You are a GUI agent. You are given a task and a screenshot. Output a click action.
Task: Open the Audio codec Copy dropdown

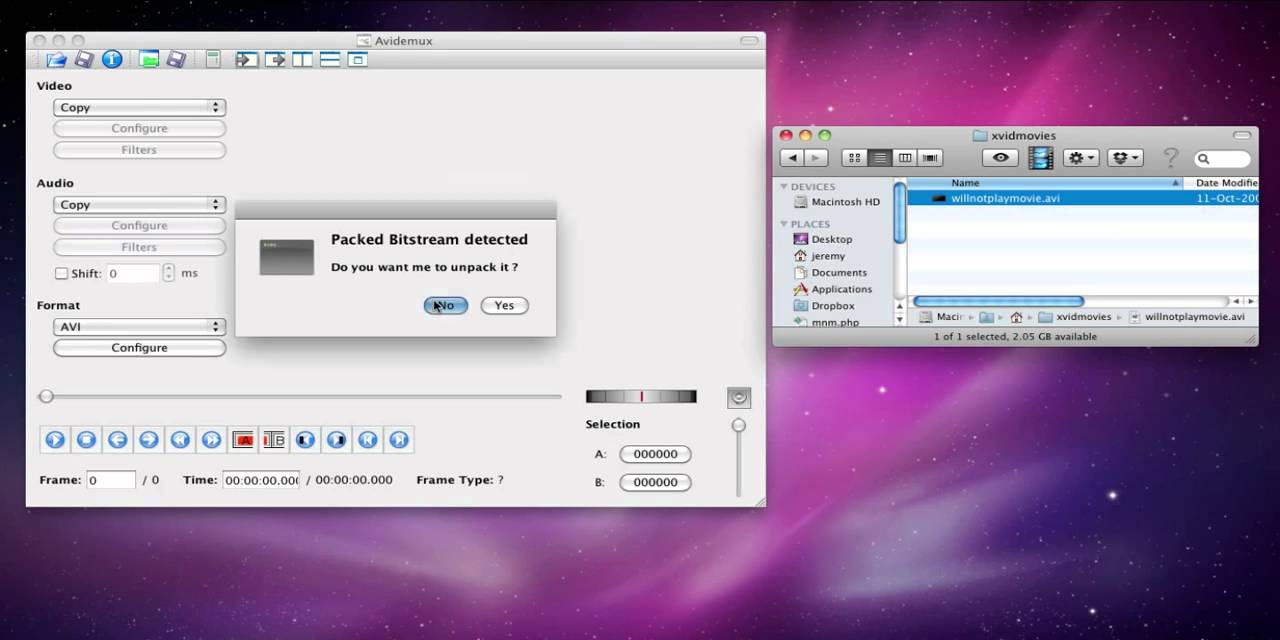pyautogui.click(x=139, y=204)
